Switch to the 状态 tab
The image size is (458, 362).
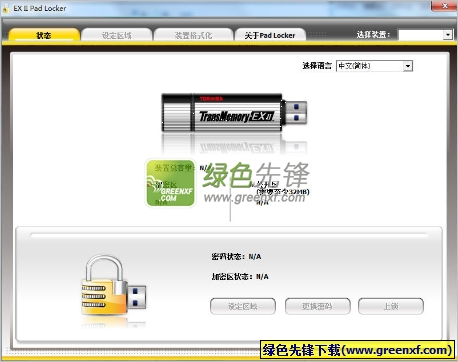44,35
